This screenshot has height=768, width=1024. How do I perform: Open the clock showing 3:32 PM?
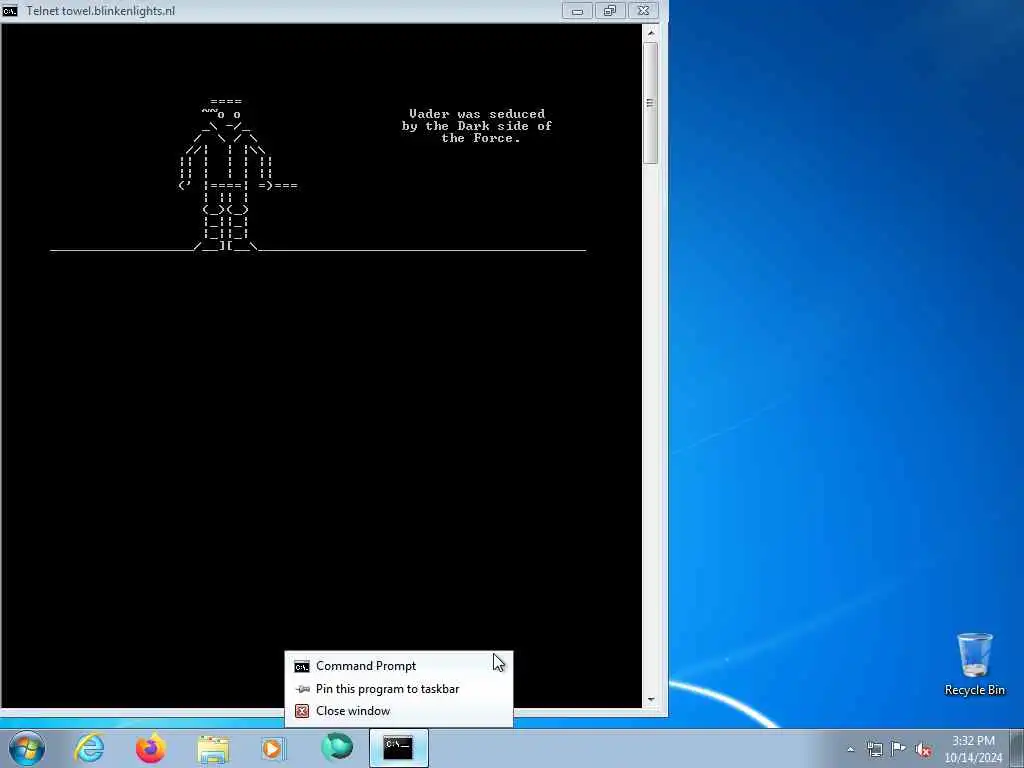tap(973, 749)
